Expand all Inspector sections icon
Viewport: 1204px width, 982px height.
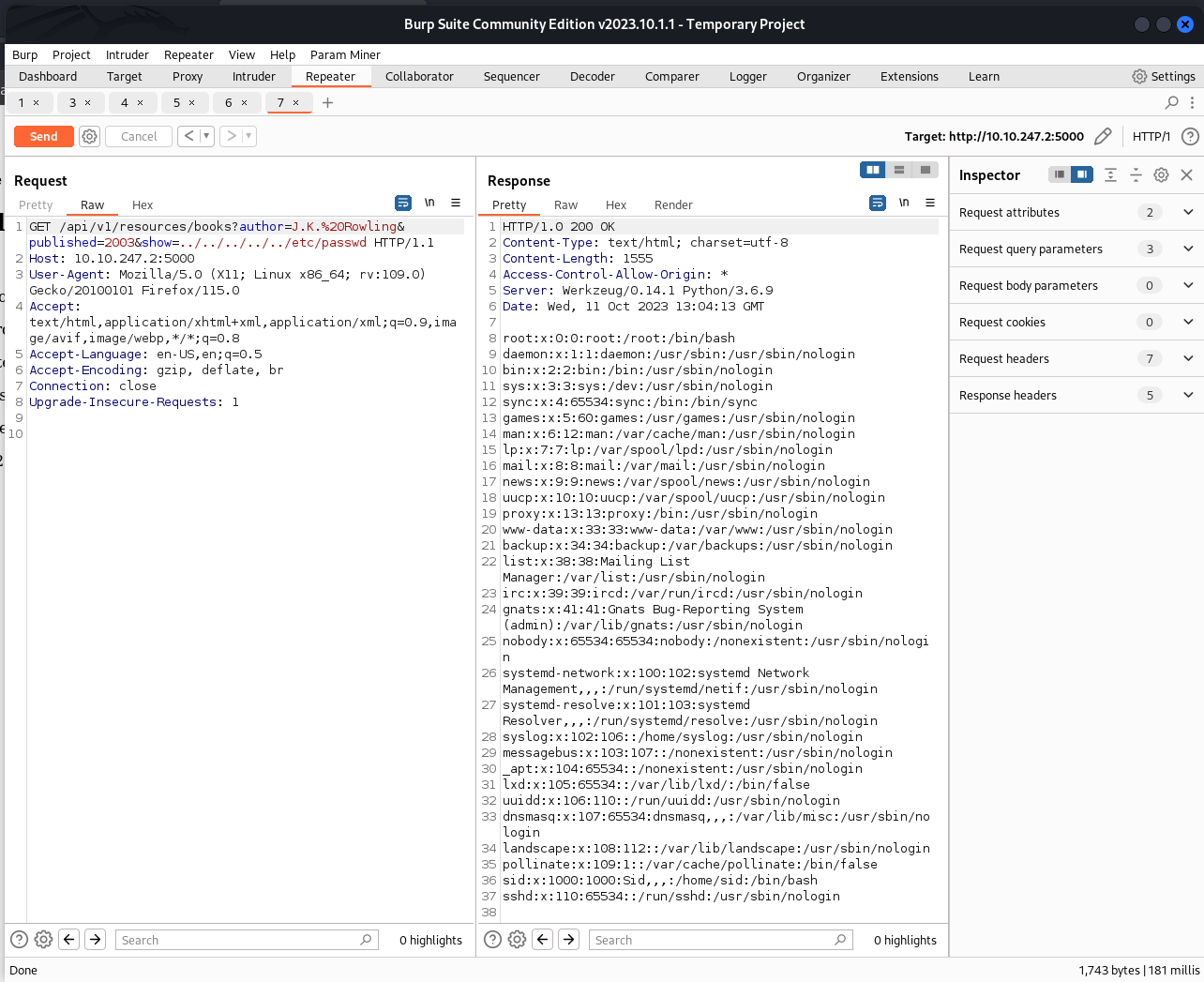[1110, 174]
